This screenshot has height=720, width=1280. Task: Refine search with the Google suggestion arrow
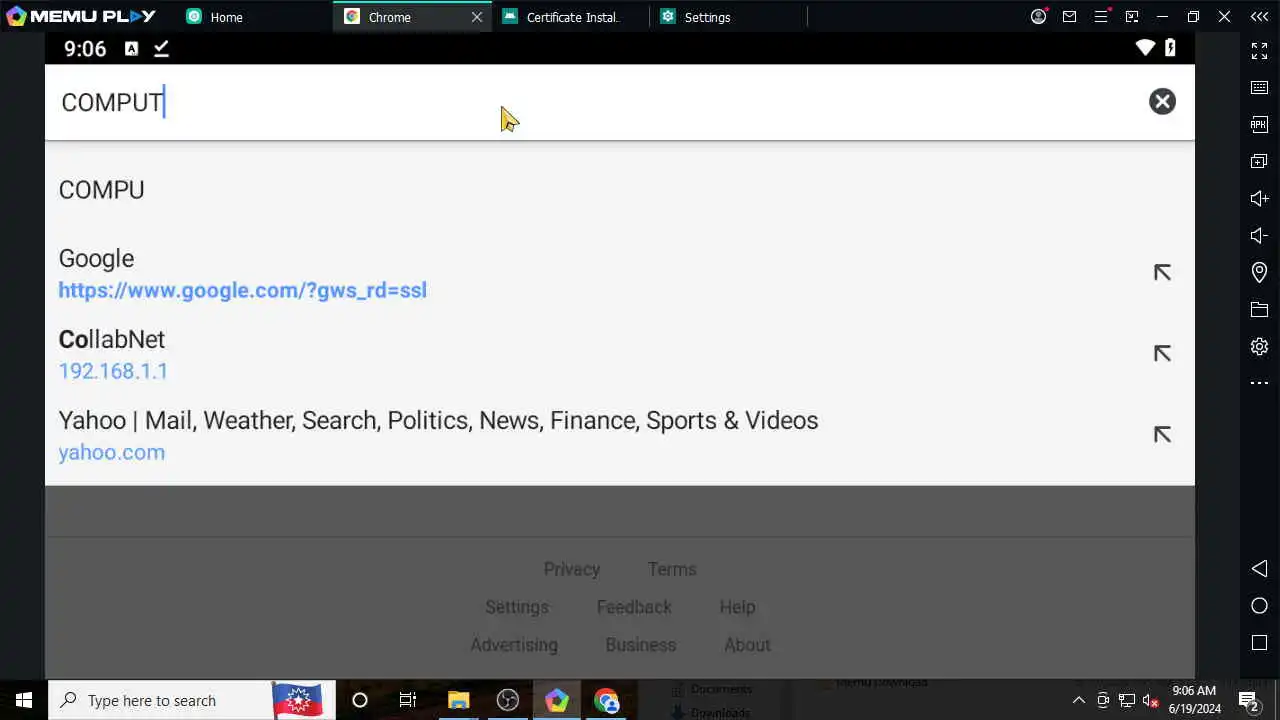point(1162,272)
